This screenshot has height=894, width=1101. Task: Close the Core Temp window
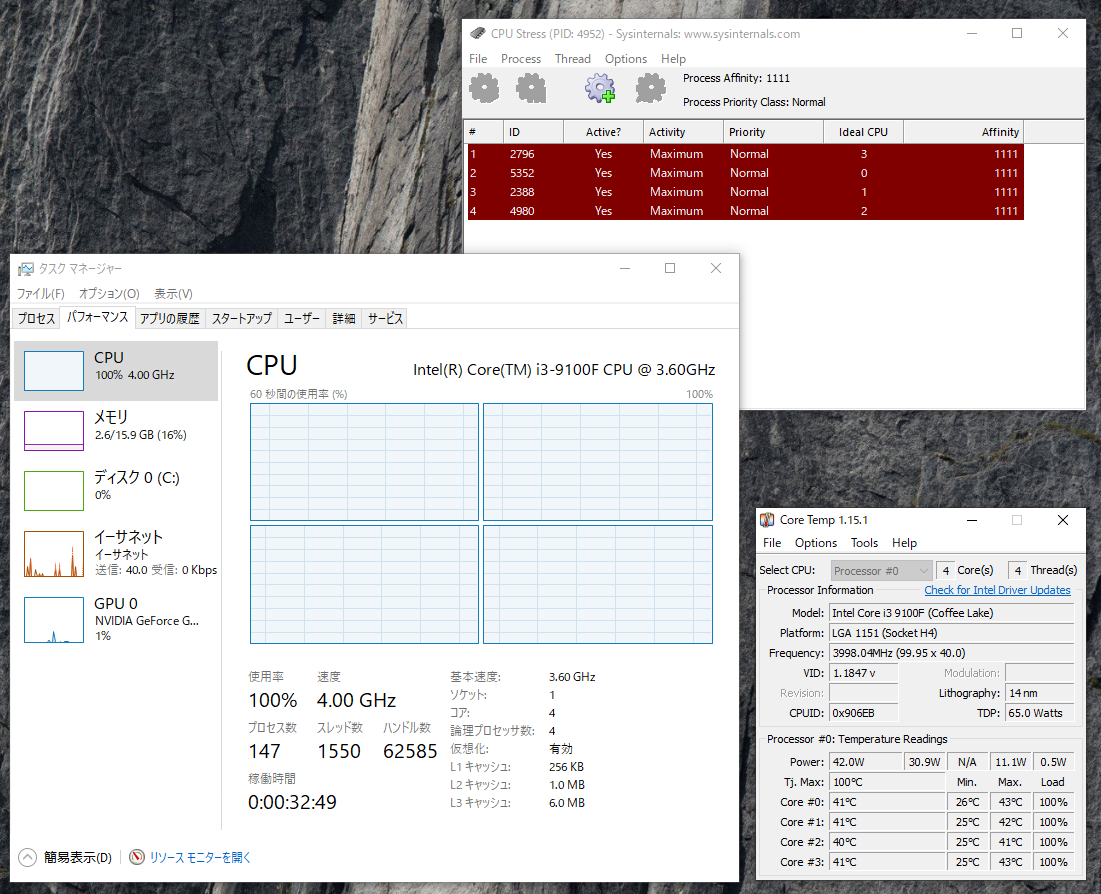point(1063,520)
